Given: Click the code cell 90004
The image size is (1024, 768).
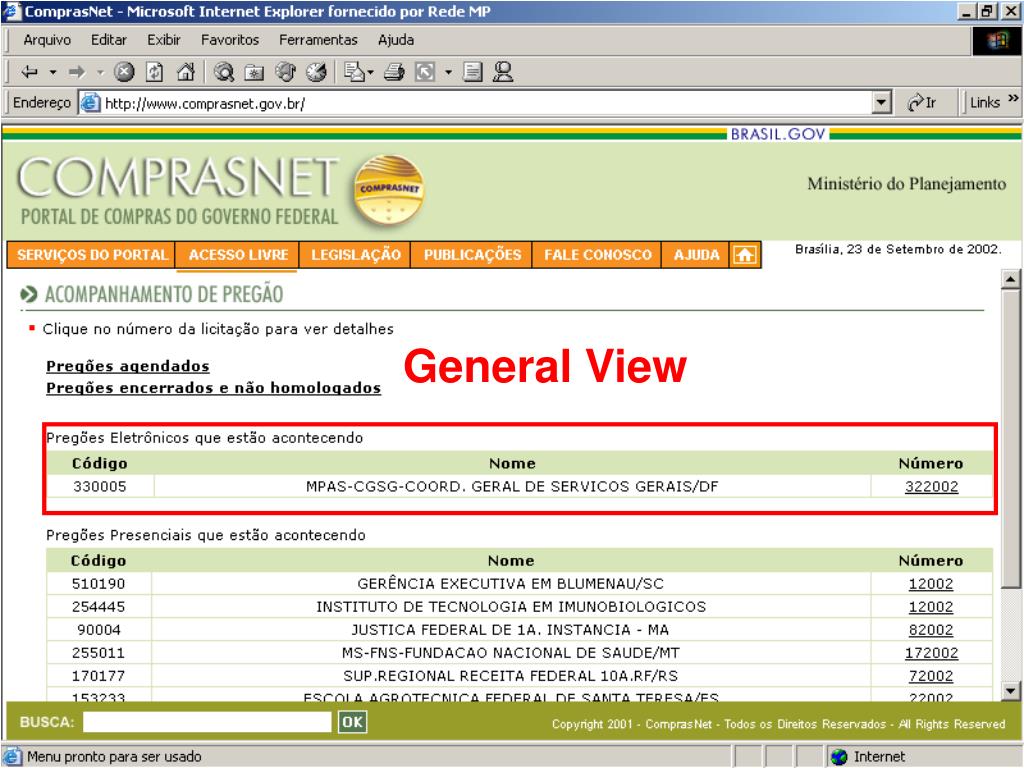Looking at the screenshot, I should (99, 630).
